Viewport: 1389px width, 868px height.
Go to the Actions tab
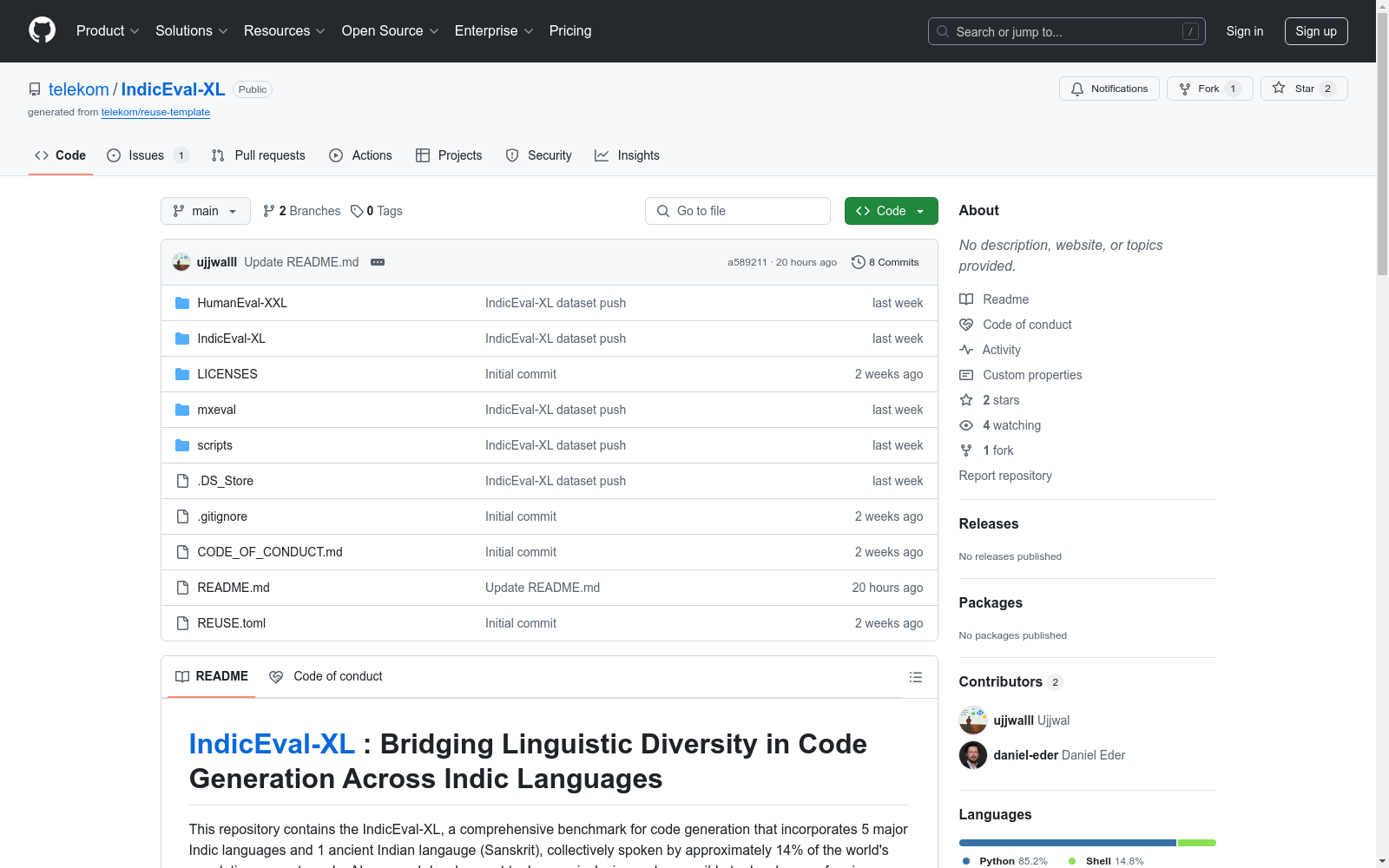pos(361,155)
